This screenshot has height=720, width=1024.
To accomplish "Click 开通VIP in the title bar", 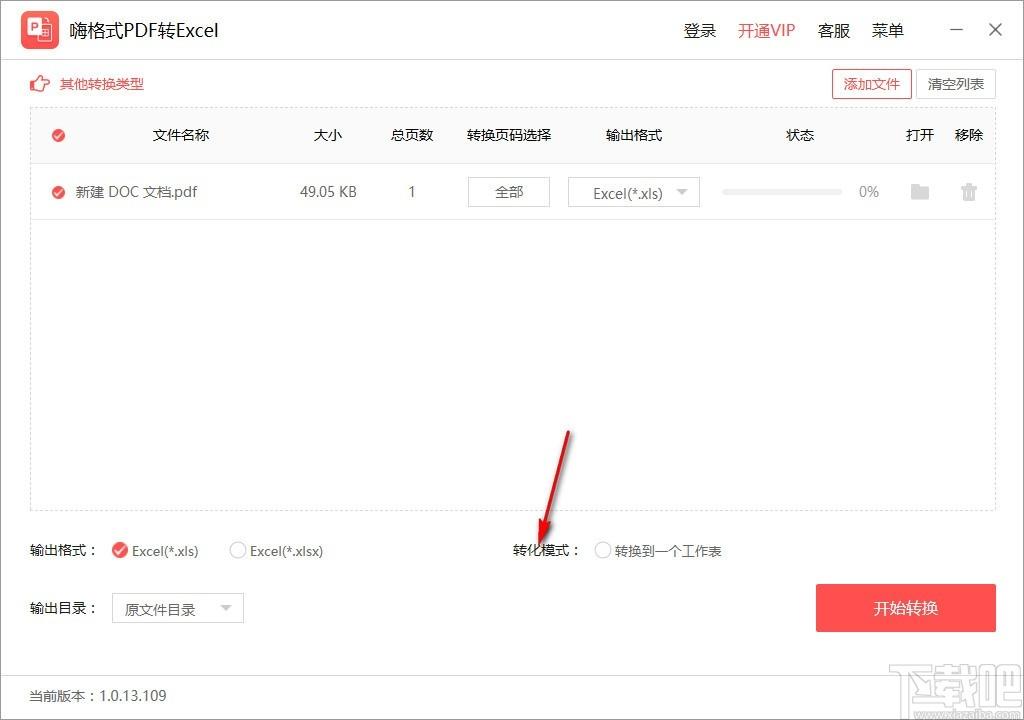I will [766, 31].
